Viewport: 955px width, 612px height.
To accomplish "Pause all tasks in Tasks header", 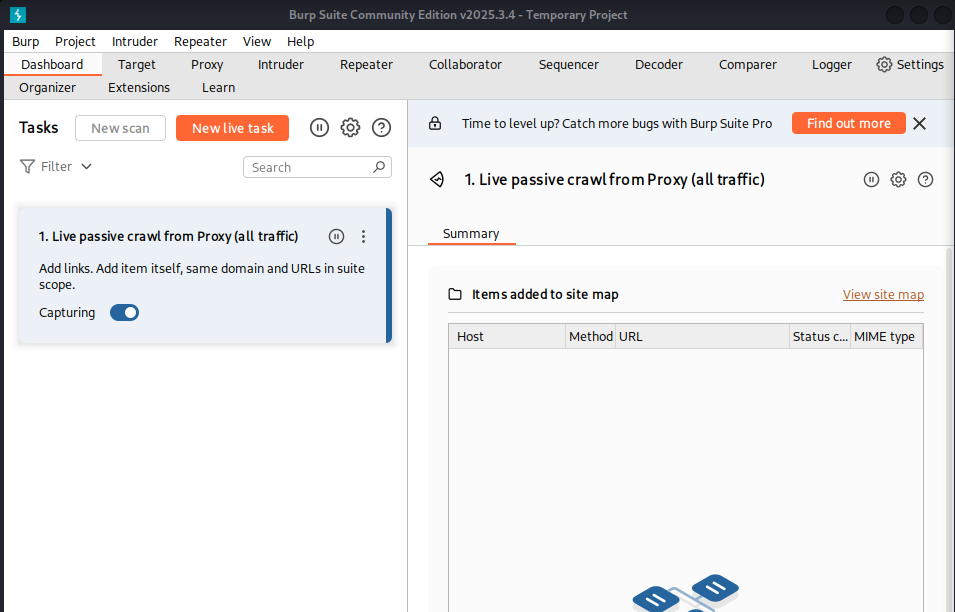I will click(319, 128).
